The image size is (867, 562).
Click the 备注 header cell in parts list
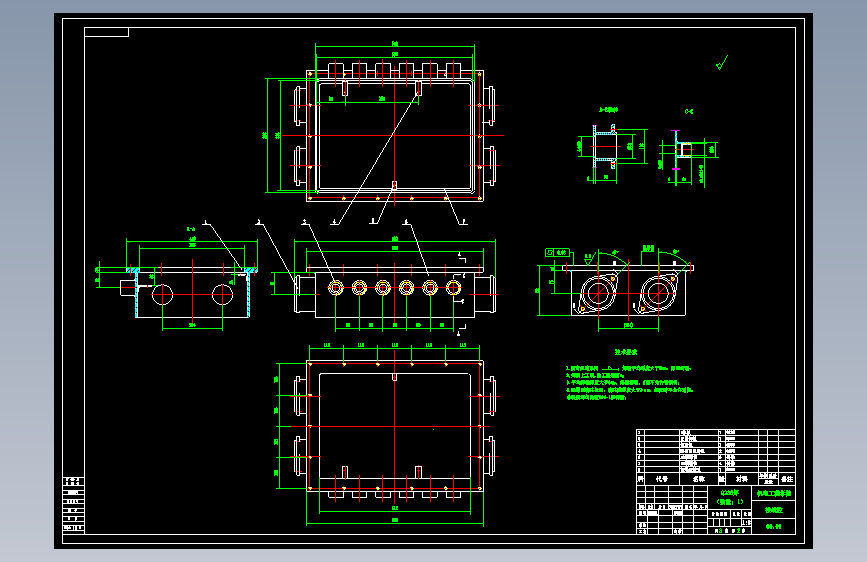[x=787, y=479]
